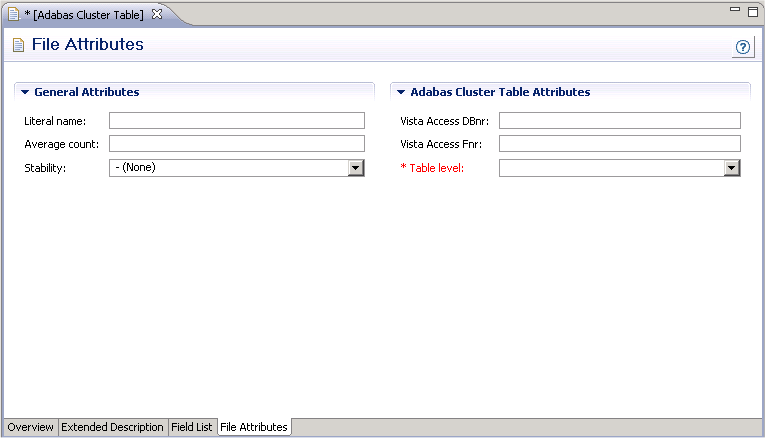765x438 pixels.
Task: Click the File Attributes page header icon
Action: click(x=18, y=45)
